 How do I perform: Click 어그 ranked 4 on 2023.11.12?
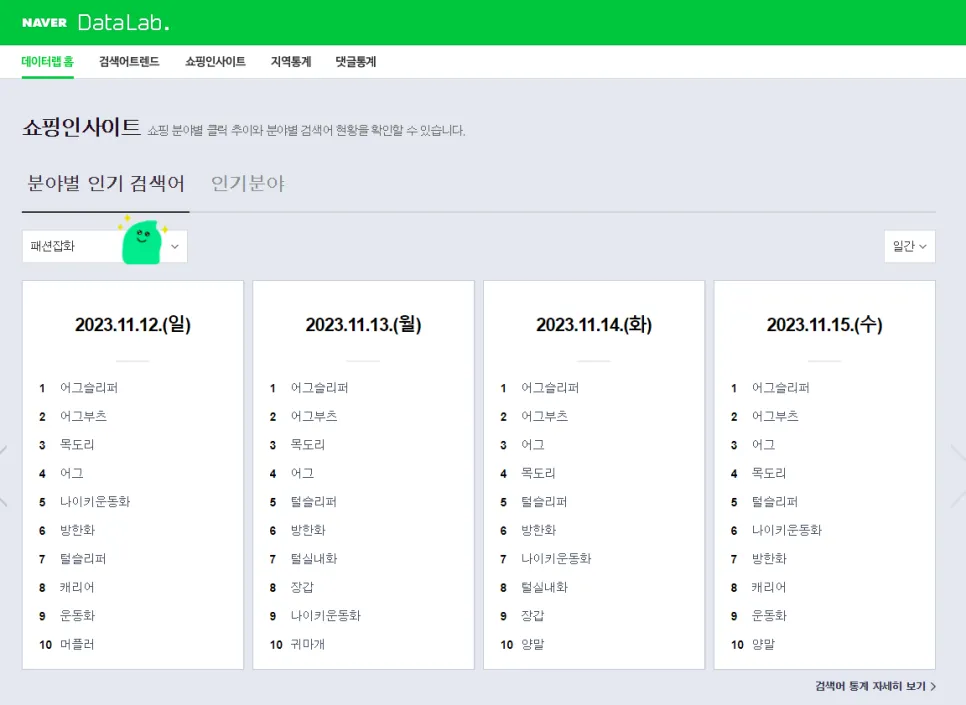tap(71, 473)
